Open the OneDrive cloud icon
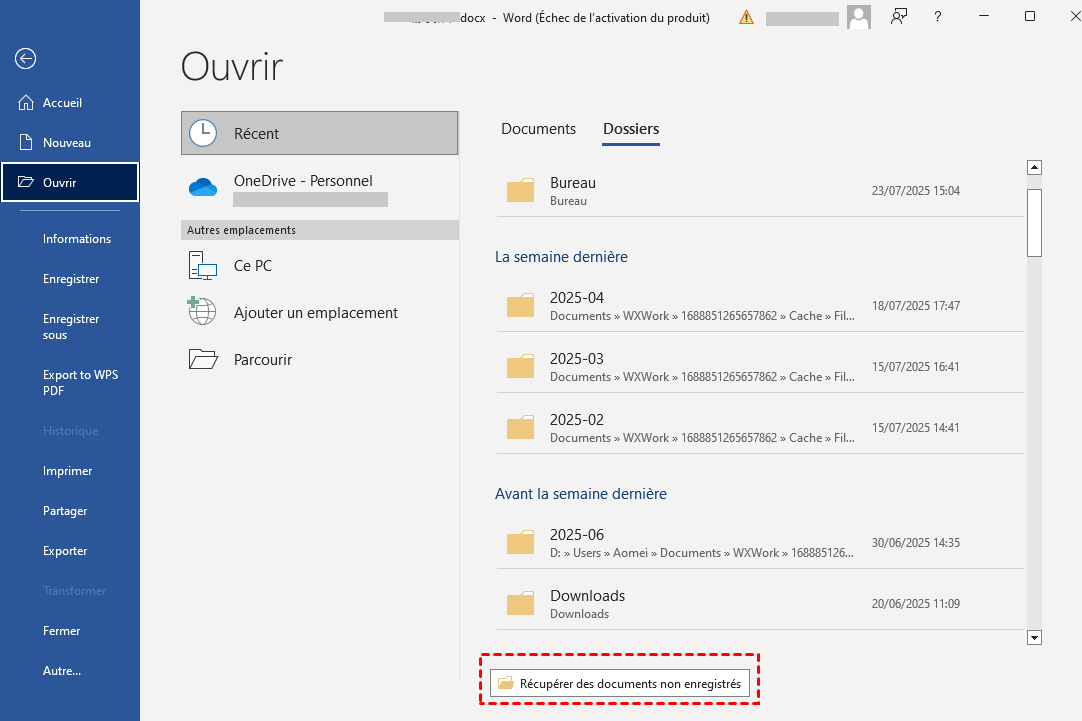This screenshot has height=721, width=1082. click(203, 187)
